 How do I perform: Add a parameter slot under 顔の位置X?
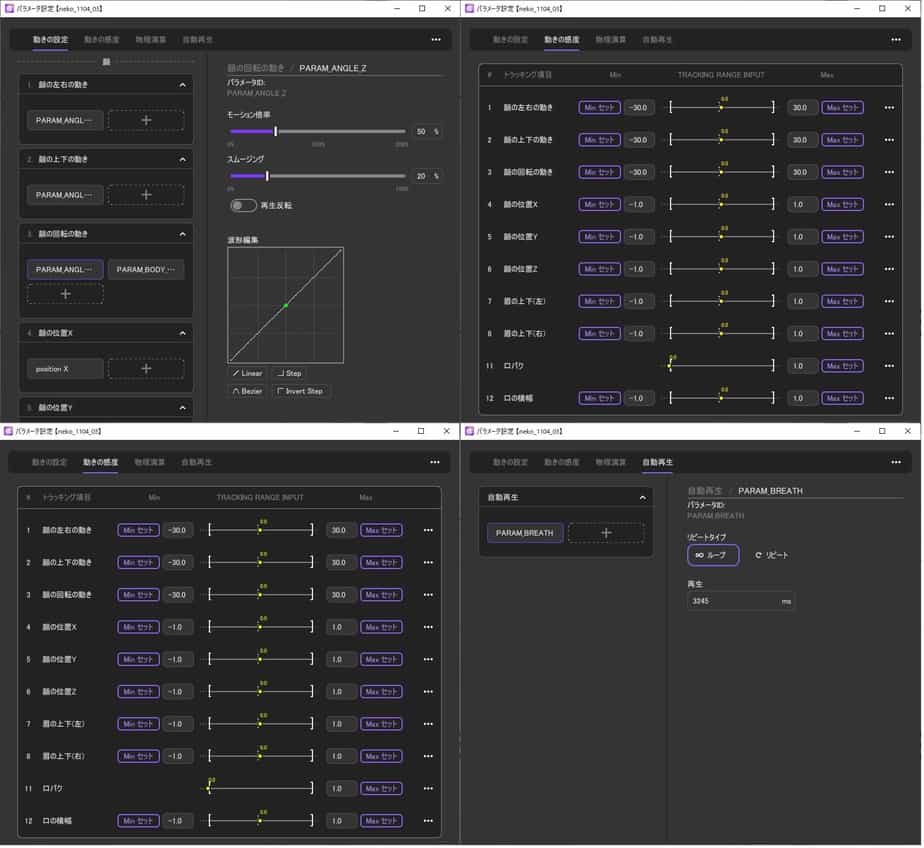tap(146, 369)
